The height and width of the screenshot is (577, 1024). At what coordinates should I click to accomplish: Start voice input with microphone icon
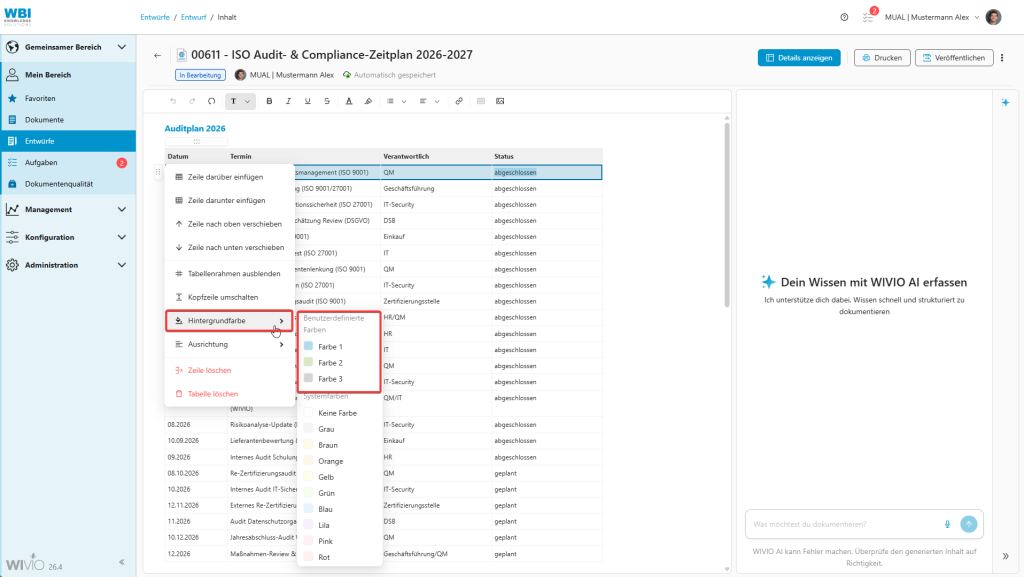pos(948,524)
